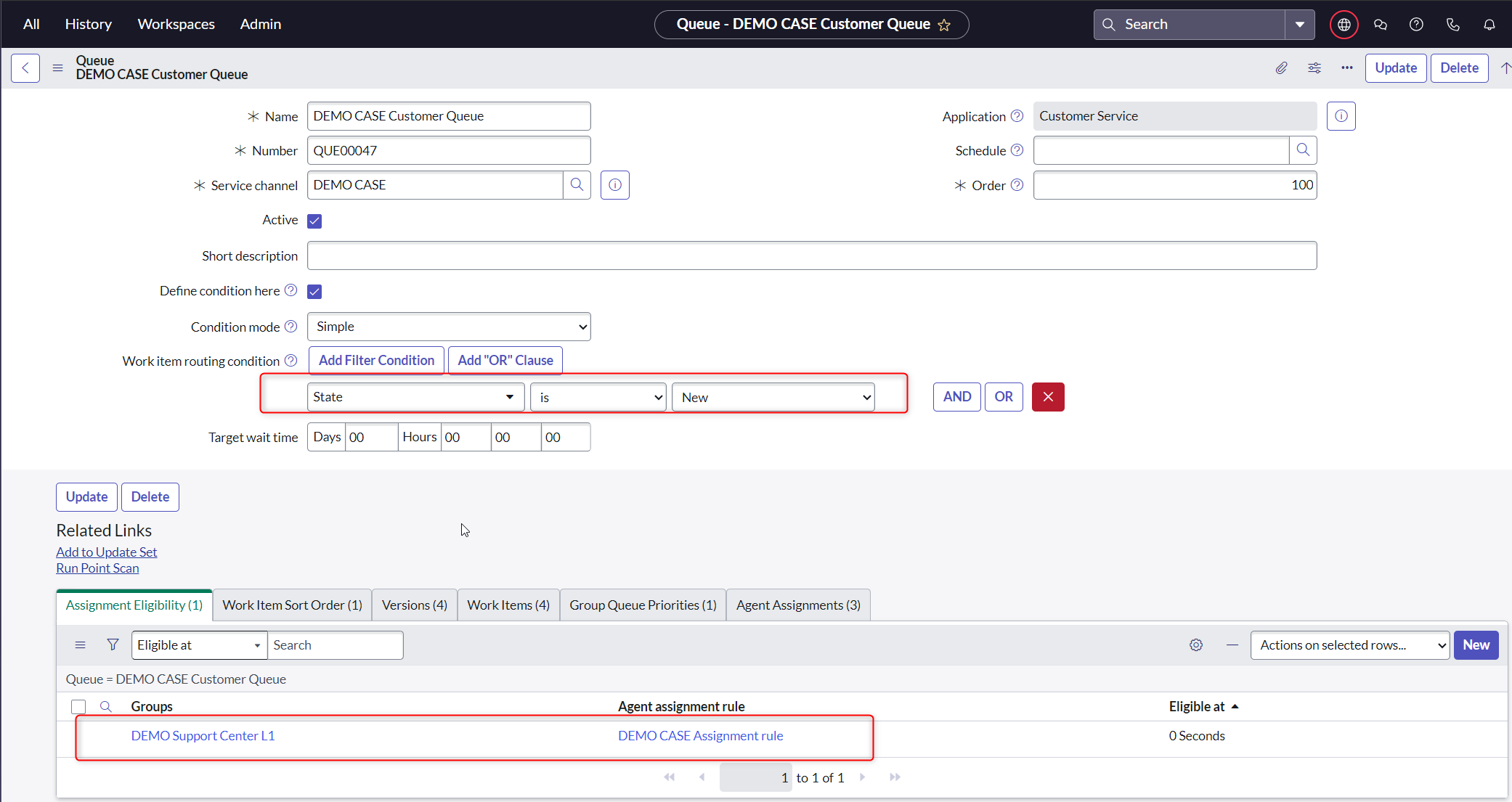Remove the State condition with red X
This screenshot has height=802, width=1512.
coord(1048,397)
